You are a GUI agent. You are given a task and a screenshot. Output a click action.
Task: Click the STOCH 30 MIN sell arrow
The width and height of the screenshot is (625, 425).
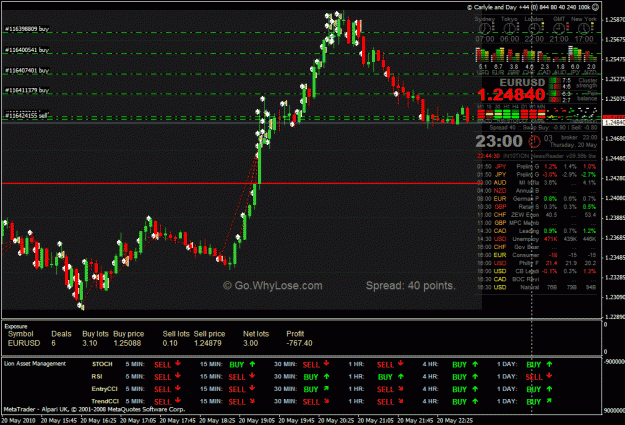pyautogui.click(x=326, y=363)
